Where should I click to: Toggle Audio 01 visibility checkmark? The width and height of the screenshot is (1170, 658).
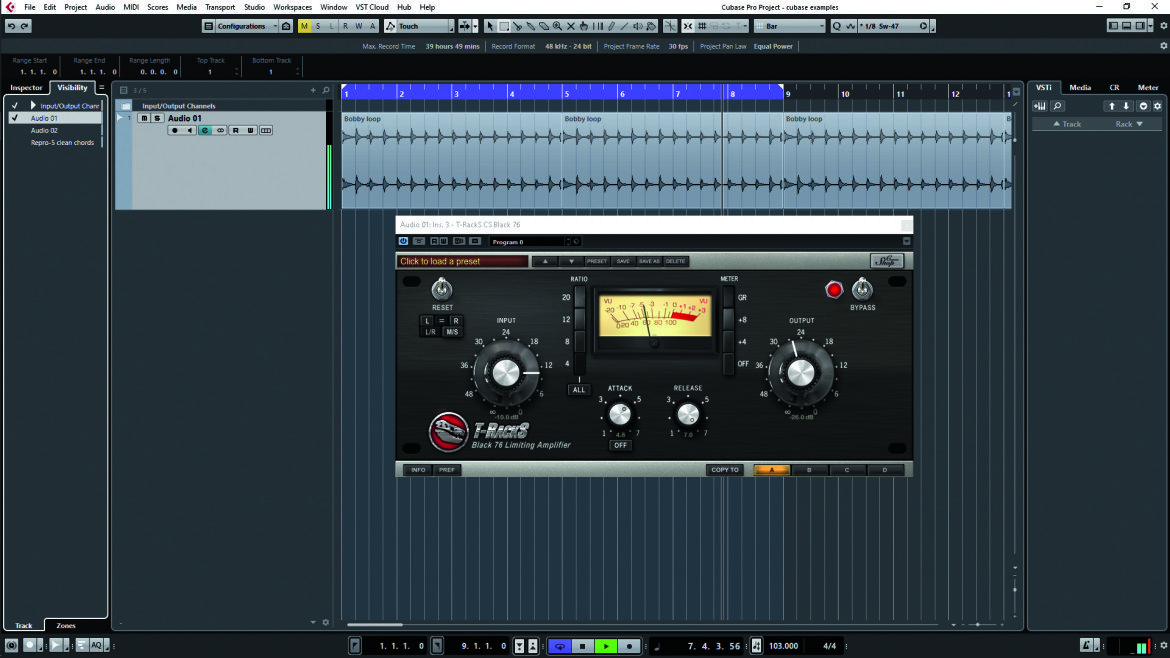tap(14, 118)
